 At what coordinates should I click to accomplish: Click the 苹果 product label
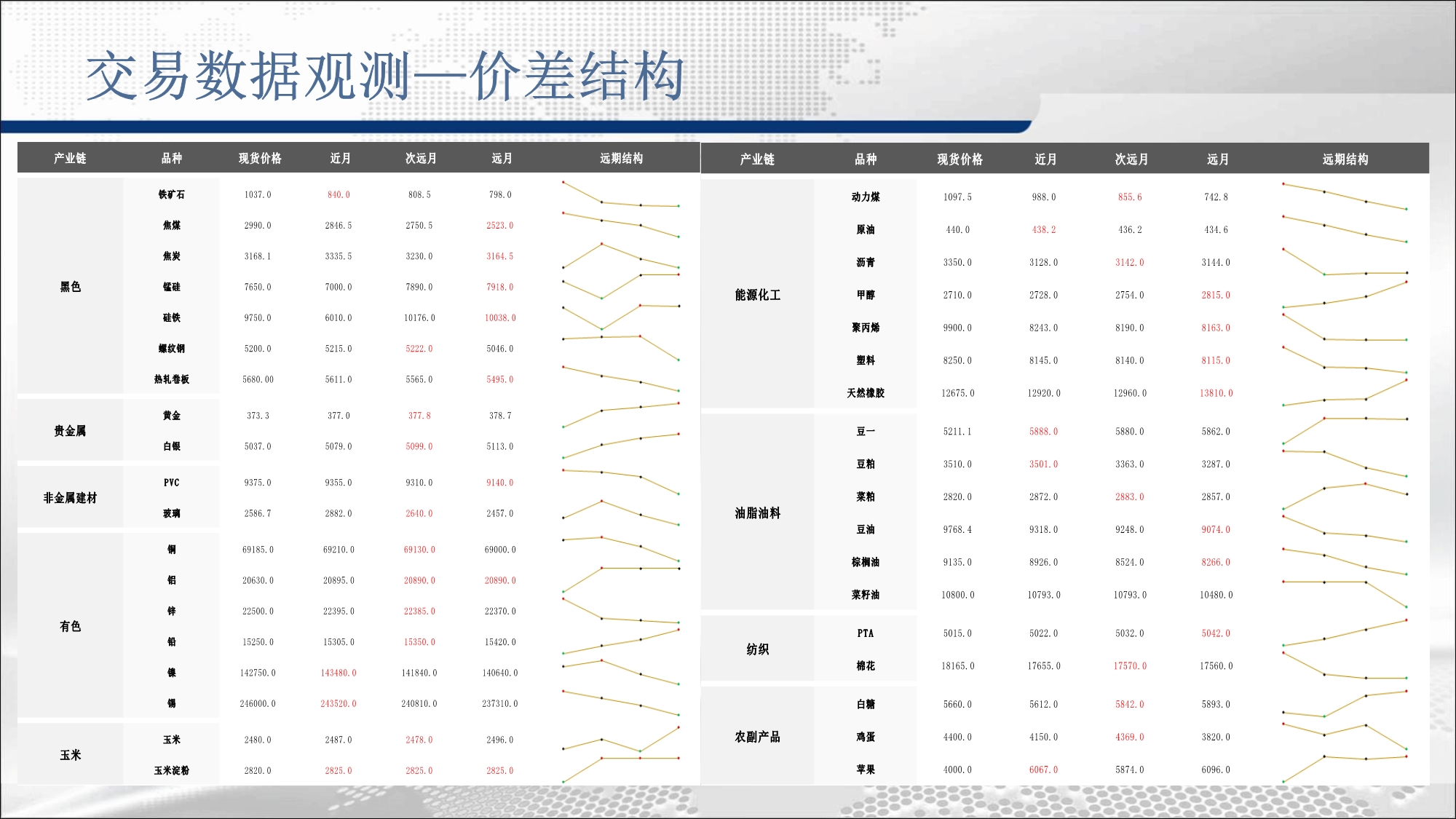(x=866, y=769)
